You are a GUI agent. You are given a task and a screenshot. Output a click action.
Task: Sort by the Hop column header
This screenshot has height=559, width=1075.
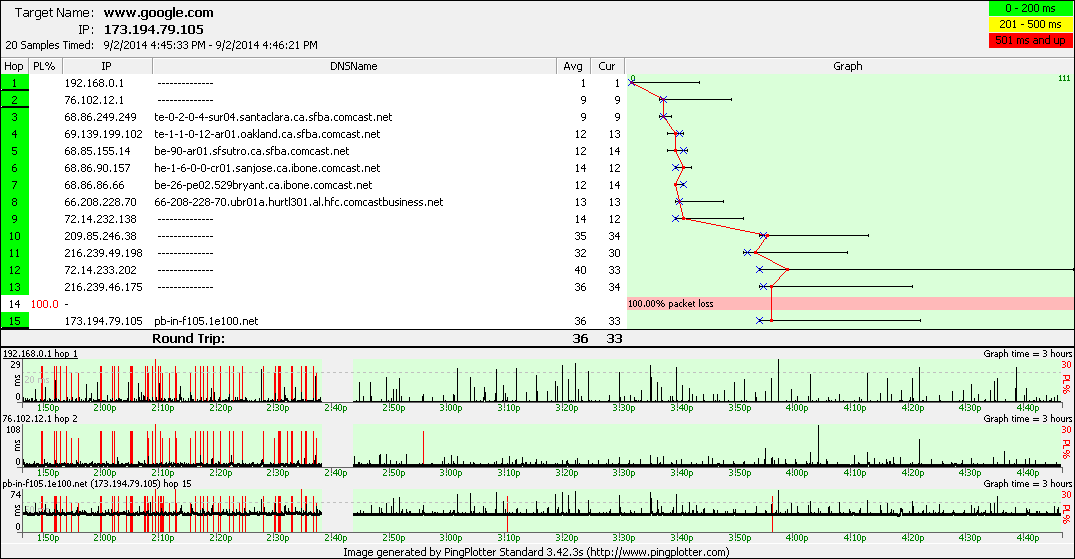point(15,66)
